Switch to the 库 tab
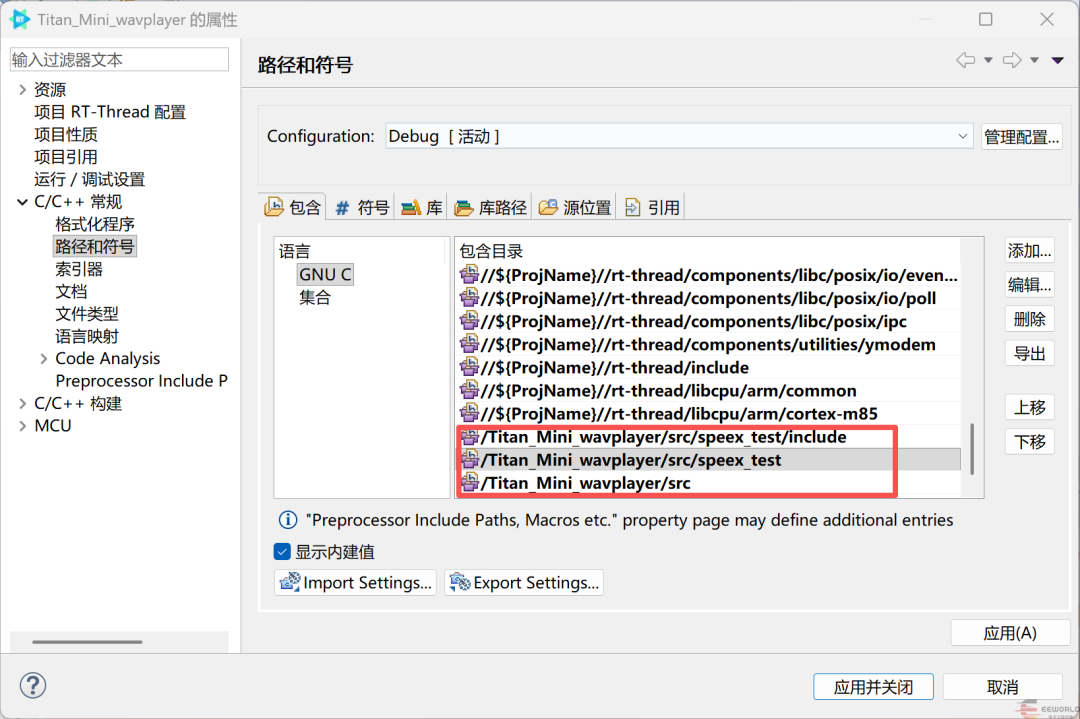 [422, 207]
